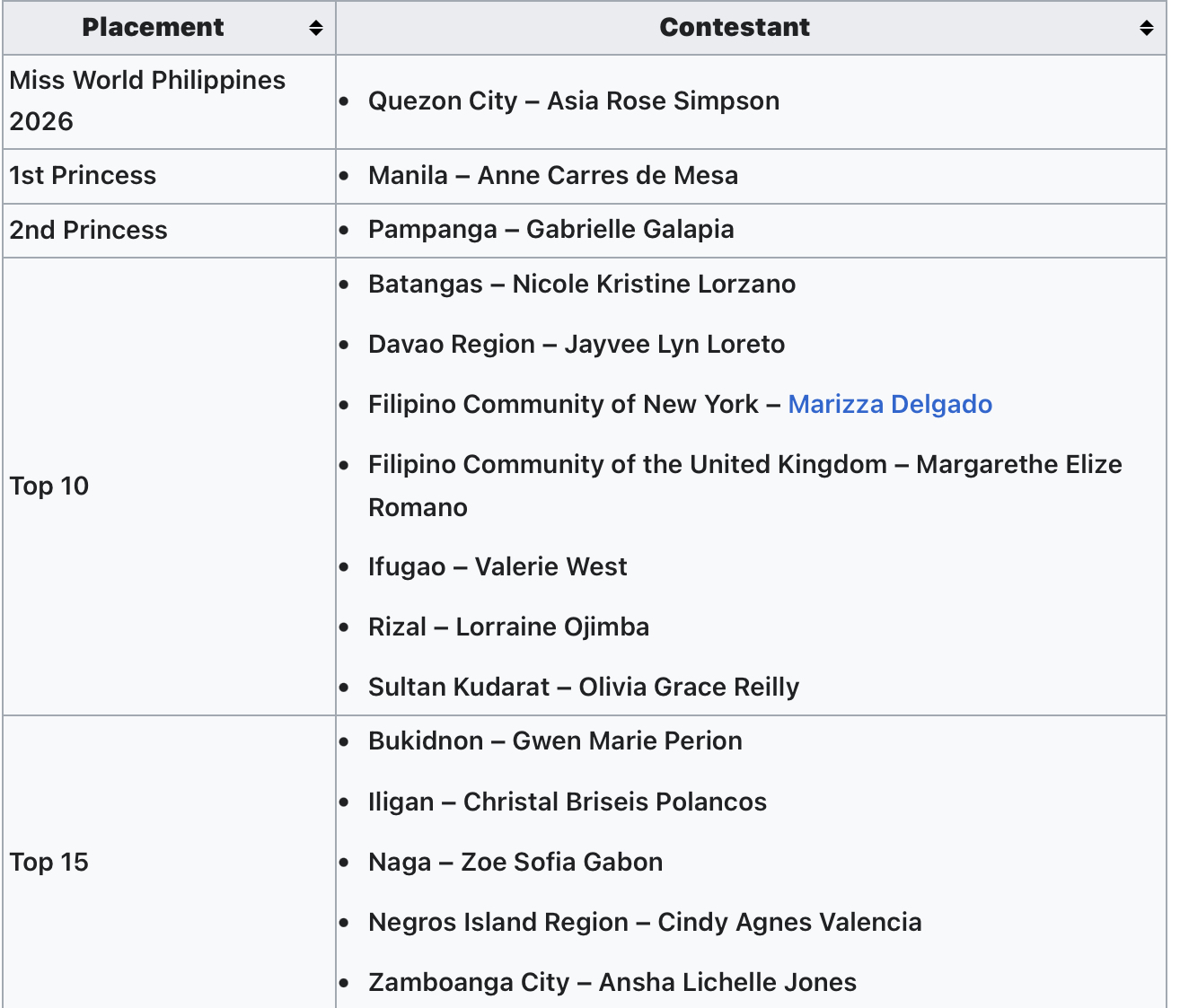Click the Manila – Anne Carres de Mesa entry

pyautogui.click(x=552, y=175)
